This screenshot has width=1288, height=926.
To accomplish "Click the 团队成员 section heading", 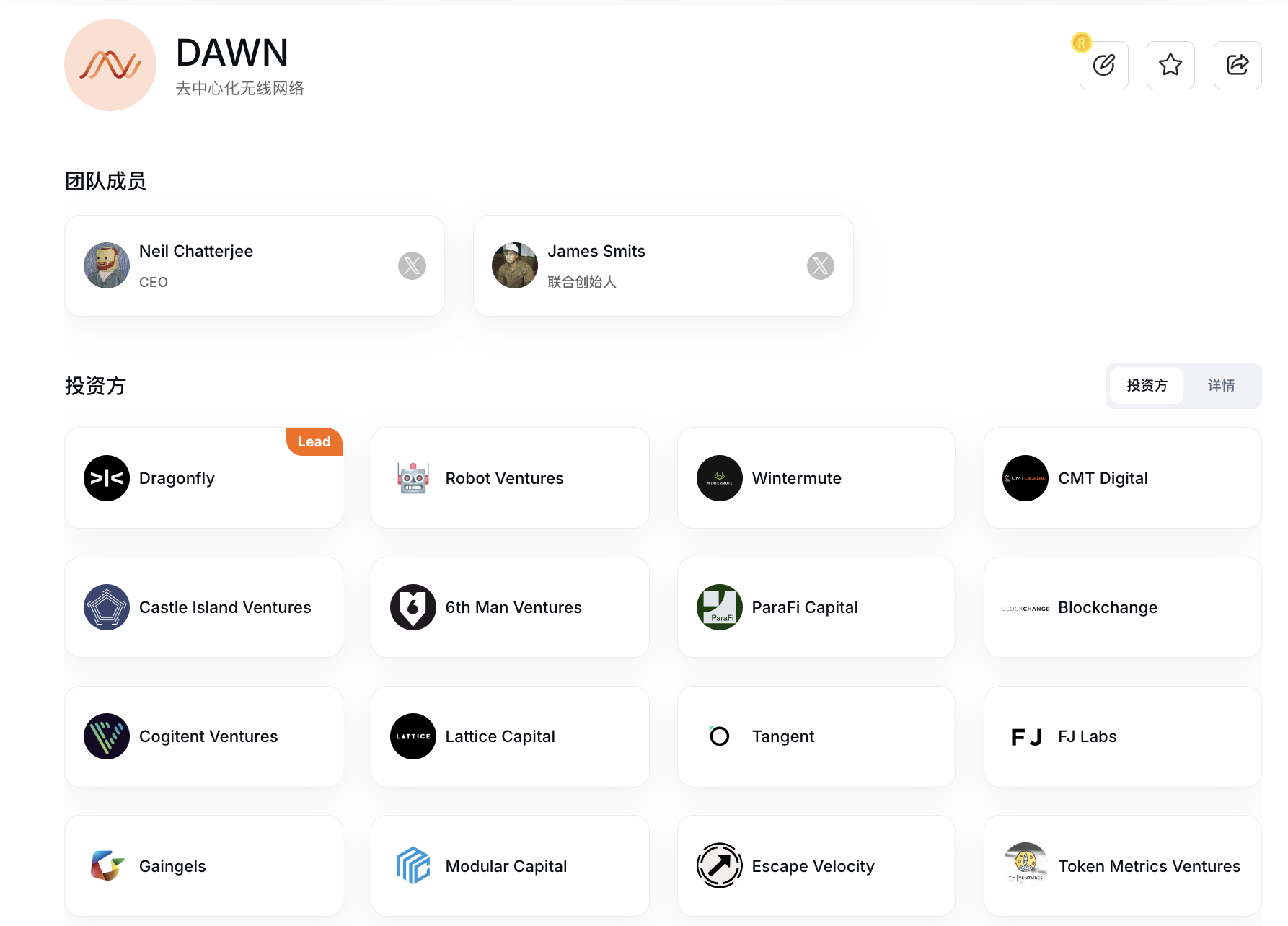I will tap(105, 181).
